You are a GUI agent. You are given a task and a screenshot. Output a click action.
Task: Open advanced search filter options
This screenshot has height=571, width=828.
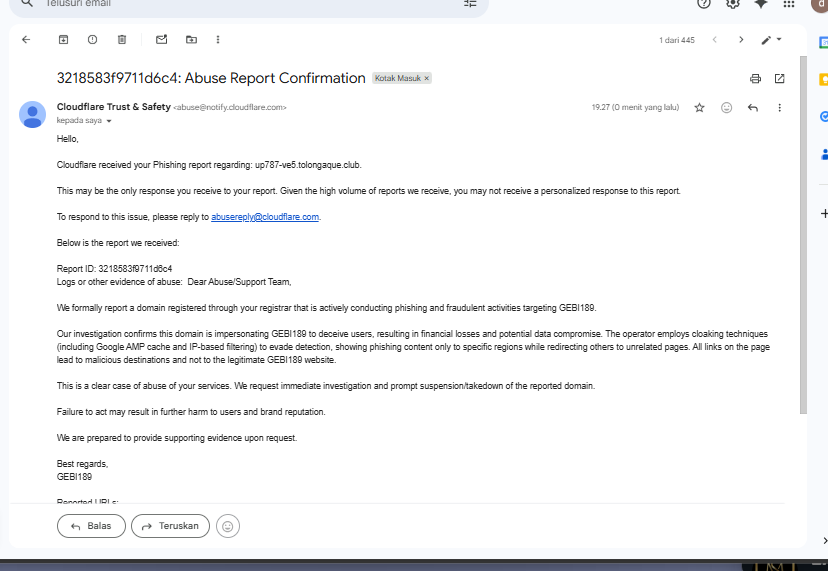tap(470, 3)
